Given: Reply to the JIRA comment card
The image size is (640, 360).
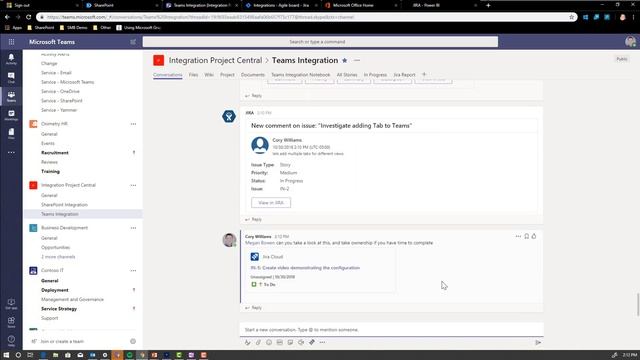Looking at the screenshot, I should (x=253, y=219).
